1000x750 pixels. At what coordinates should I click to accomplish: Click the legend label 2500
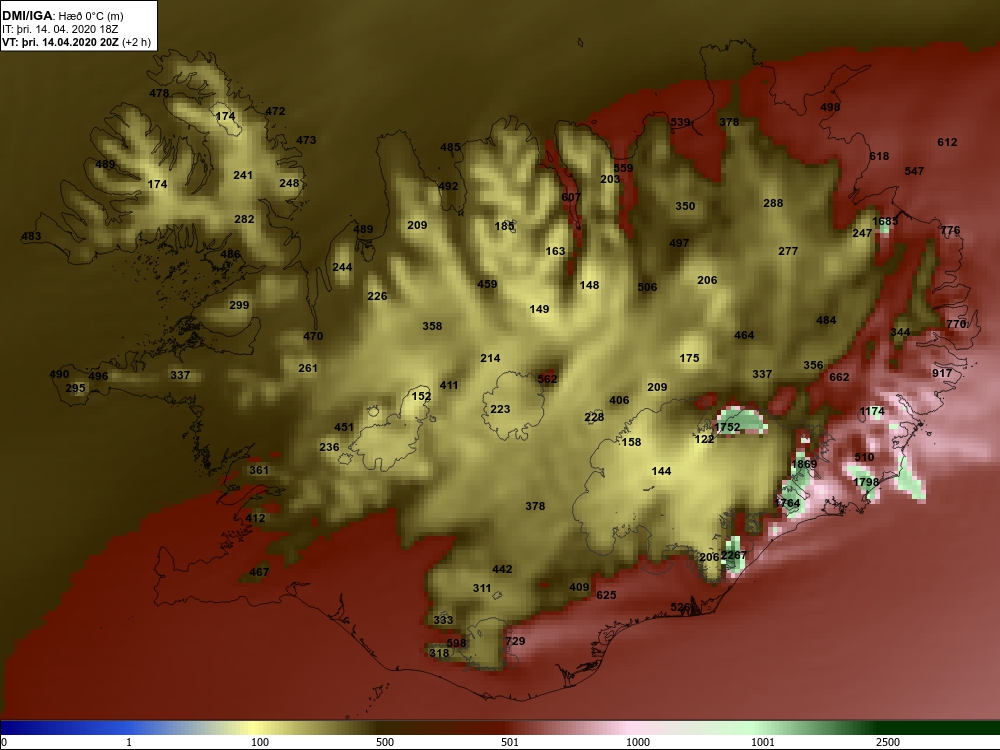[888, 742]
